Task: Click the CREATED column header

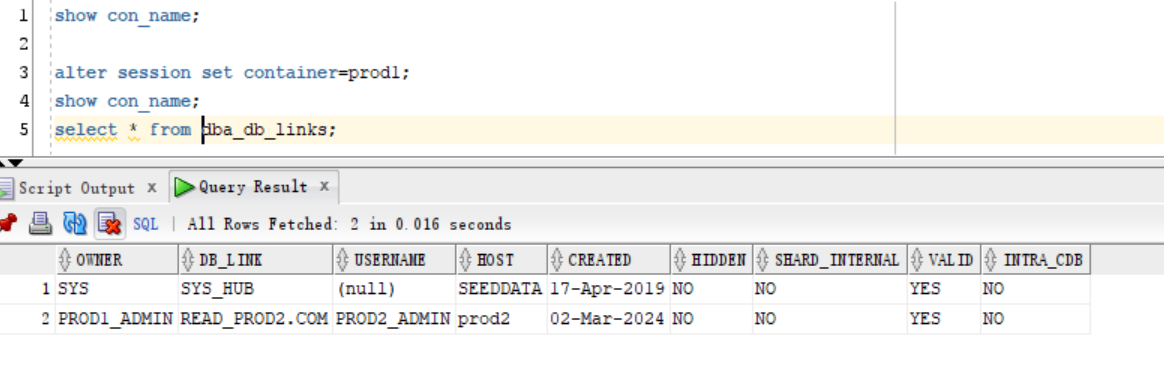Action: click(609, 260)
